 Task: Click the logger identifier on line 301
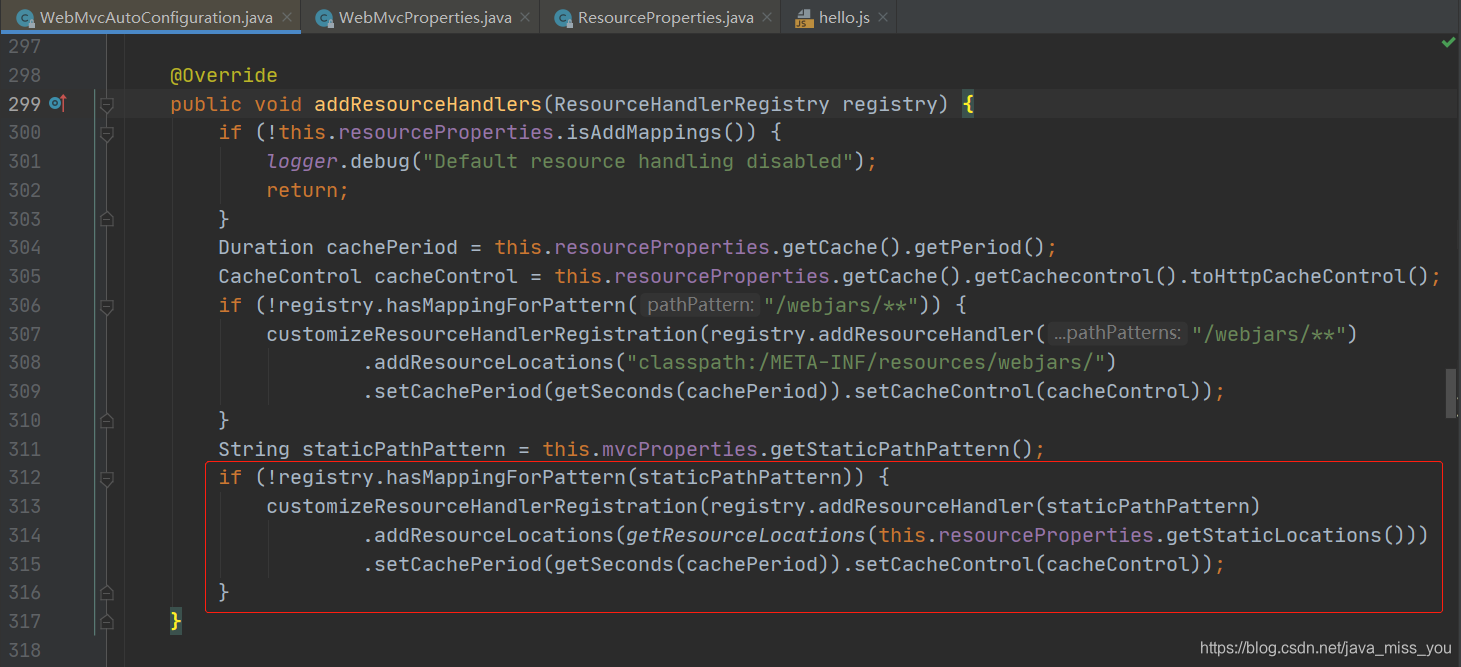click(302, 161)
